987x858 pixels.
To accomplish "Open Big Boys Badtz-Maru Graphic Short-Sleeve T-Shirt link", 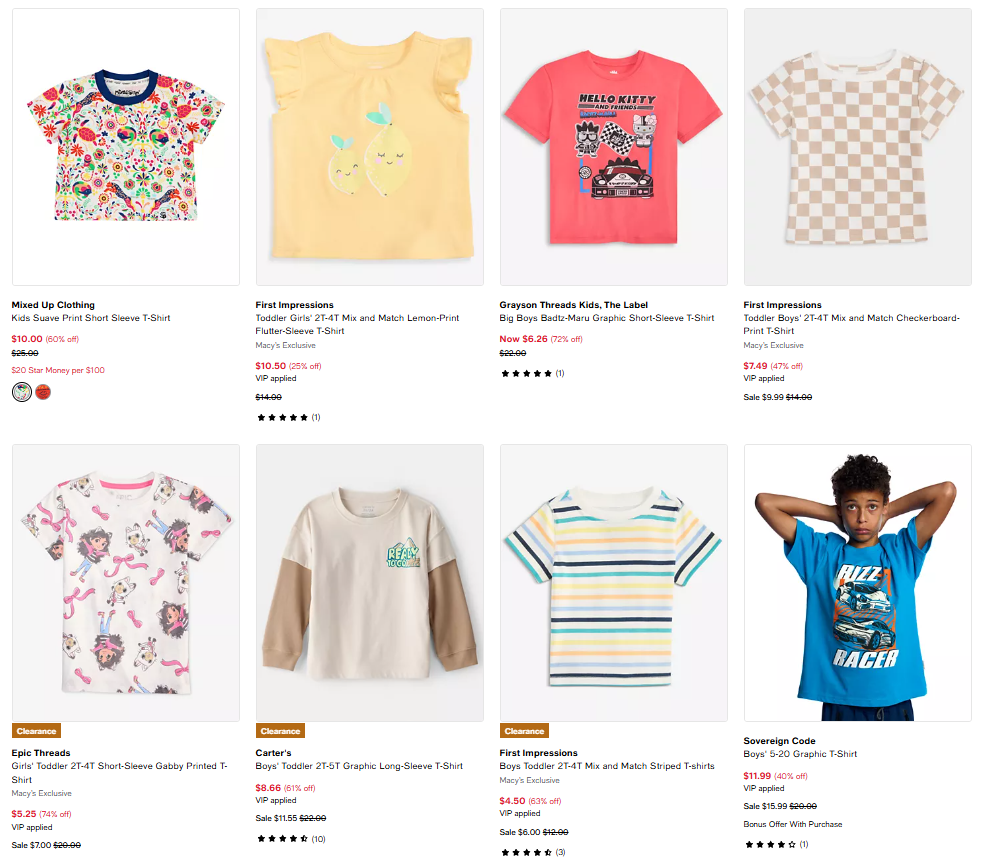I will [607, 318].
